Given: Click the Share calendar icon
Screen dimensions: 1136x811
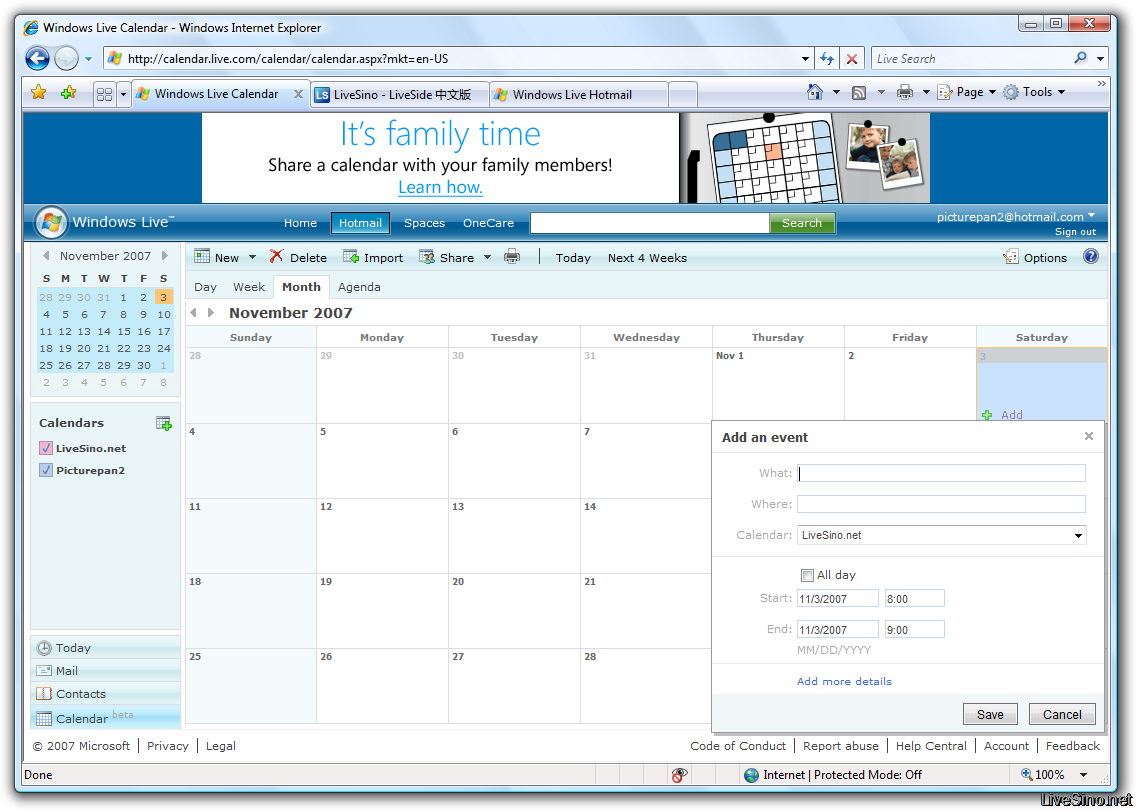Looking at the screenshot, I should coord(427,257).
